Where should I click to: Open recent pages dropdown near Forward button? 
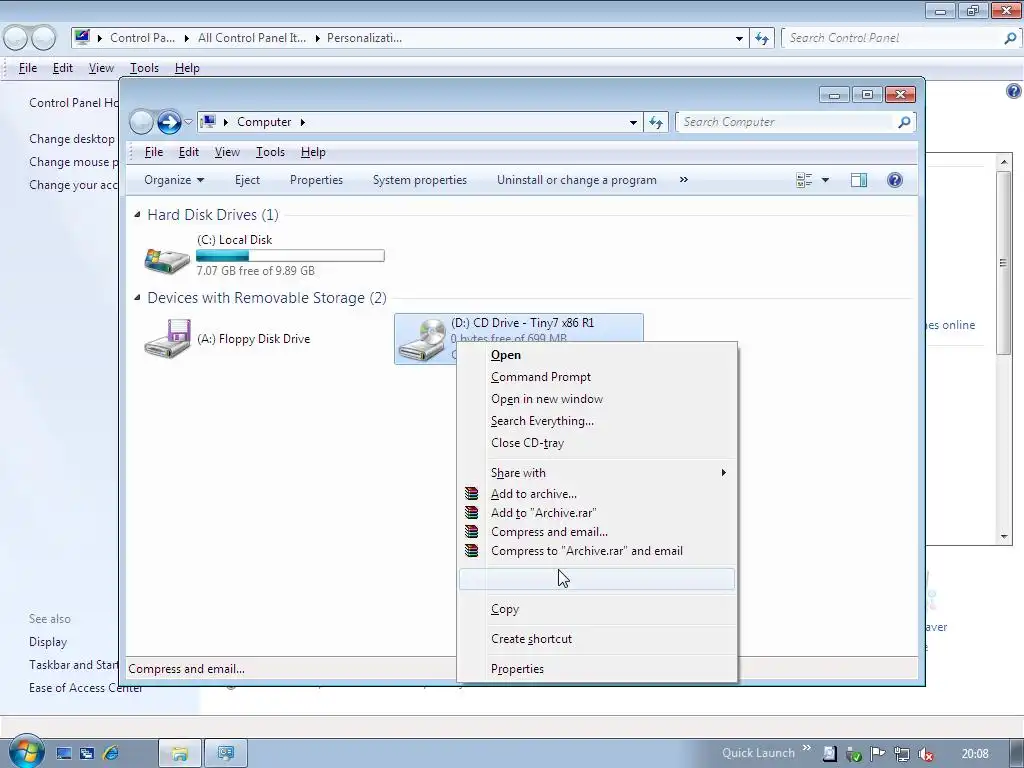[x=188, y=121]
